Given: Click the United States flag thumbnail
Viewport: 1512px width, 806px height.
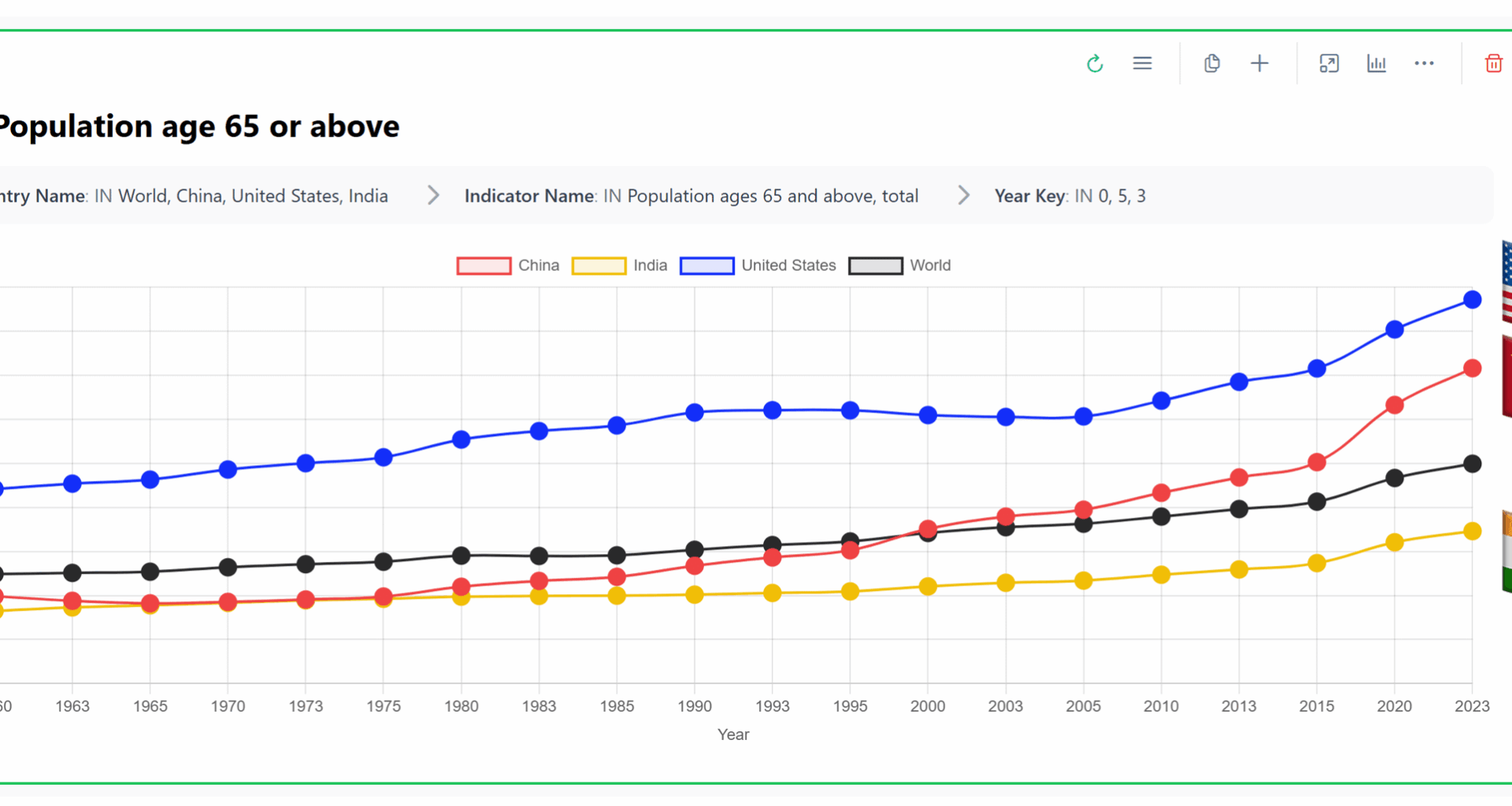Looking at the screenshot, I should pos(1506,279).
